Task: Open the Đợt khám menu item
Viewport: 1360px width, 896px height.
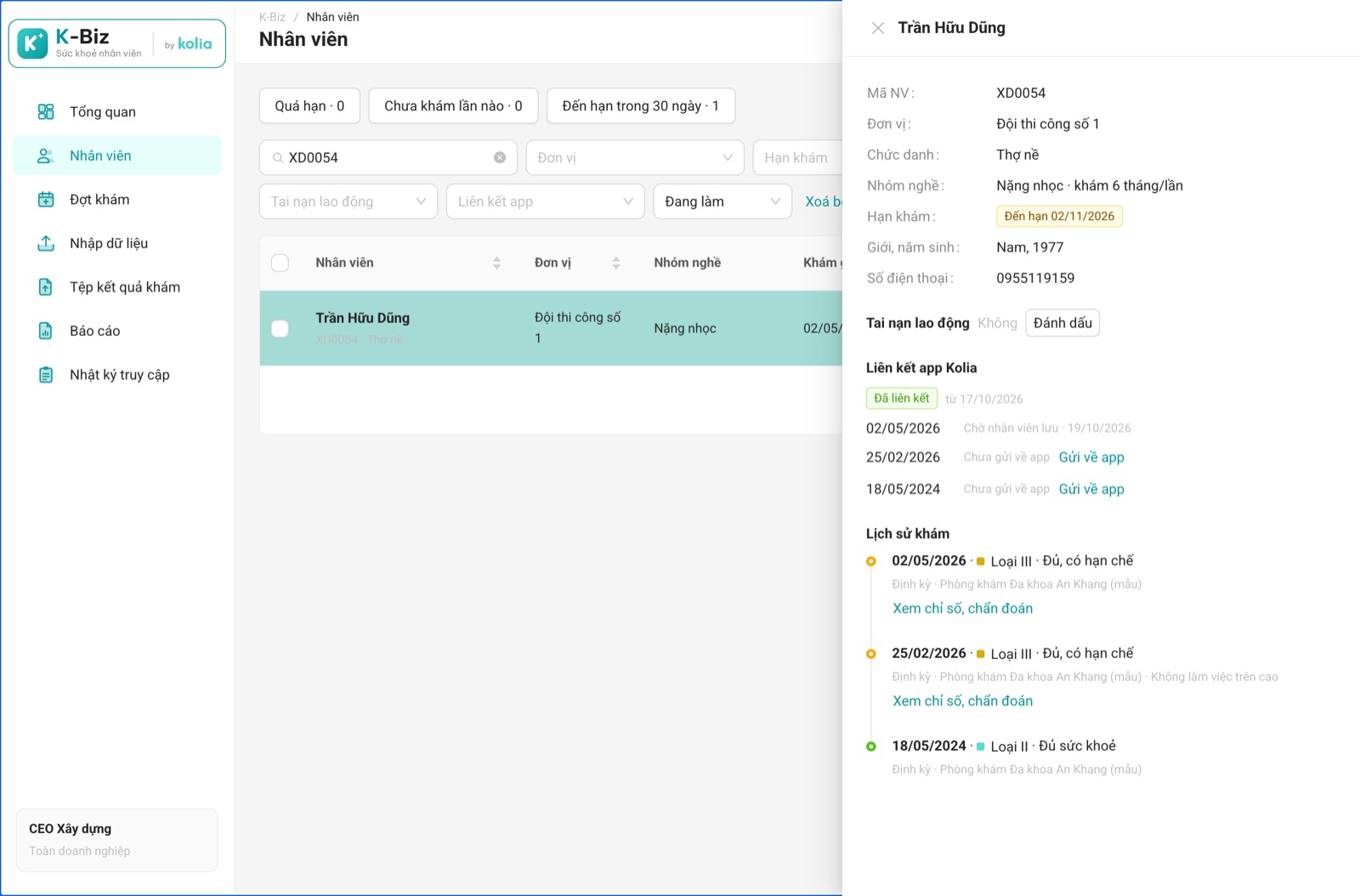Action: tap(117, 200)
